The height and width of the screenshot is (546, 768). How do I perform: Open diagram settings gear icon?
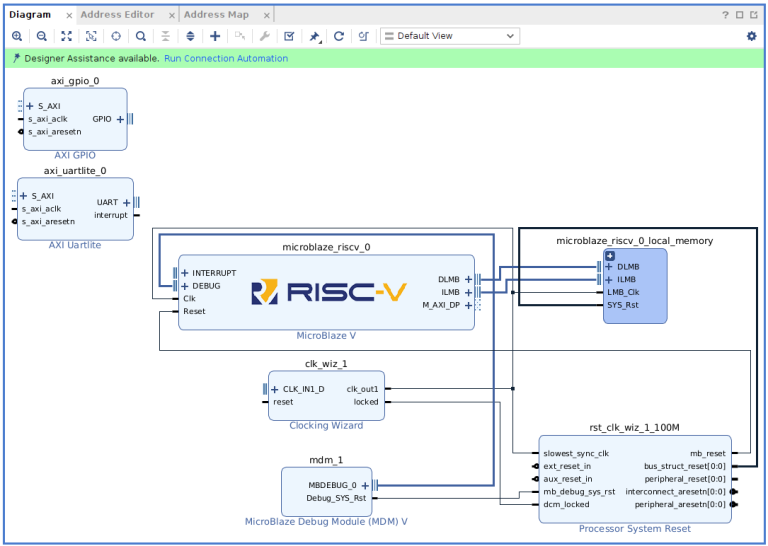point(751,36)
